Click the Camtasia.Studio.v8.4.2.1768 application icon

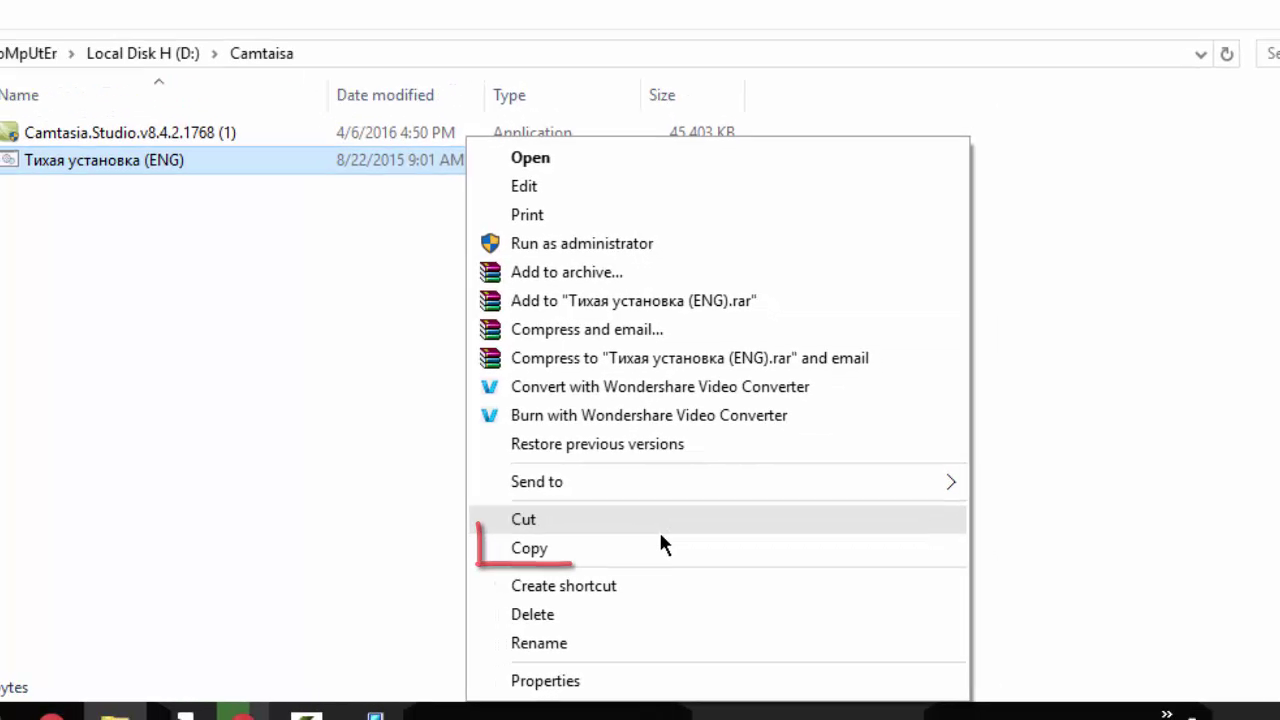coord(9,132)
